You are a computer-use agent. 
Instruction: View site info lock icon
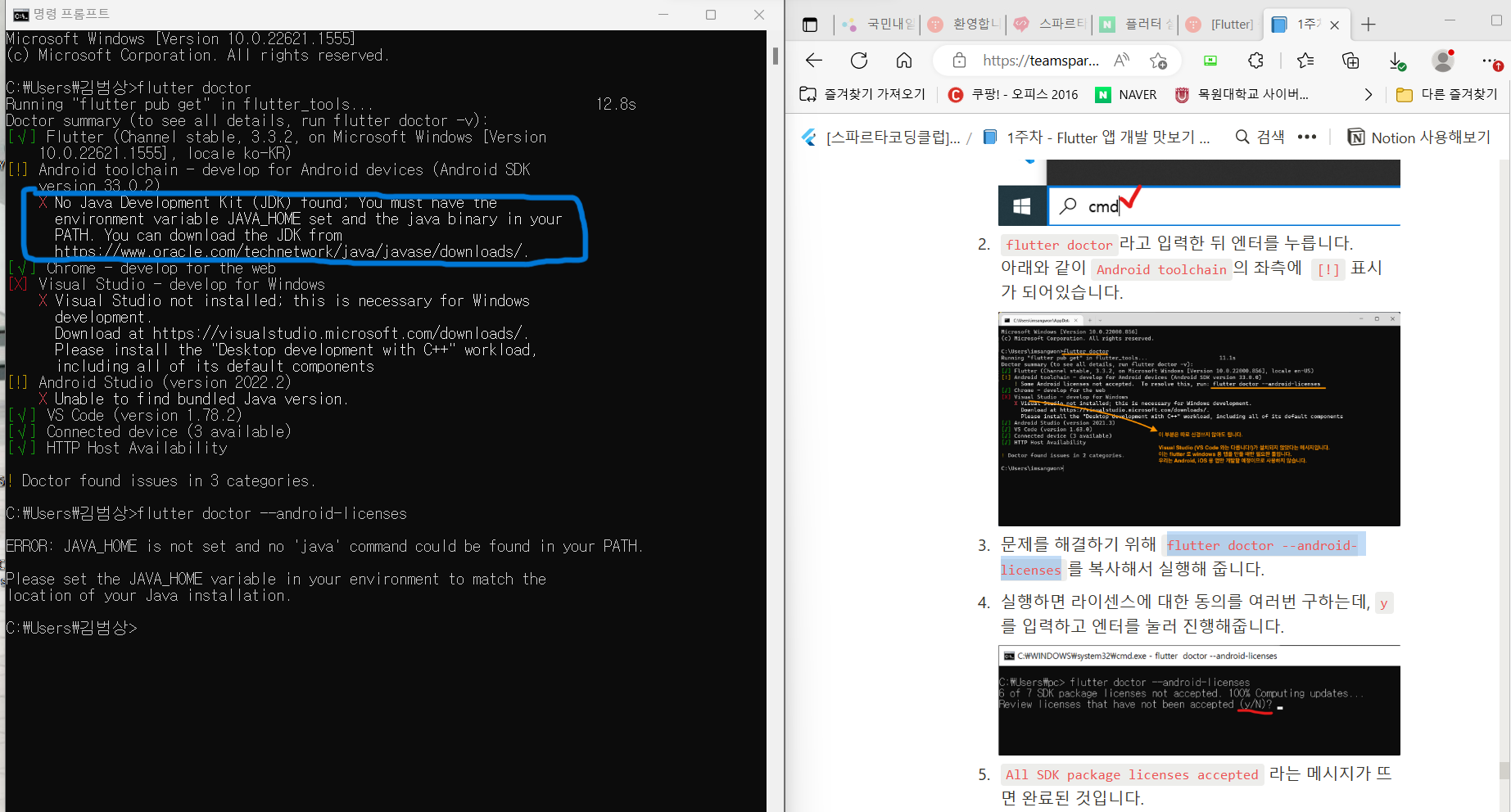[x=960, y=61]
